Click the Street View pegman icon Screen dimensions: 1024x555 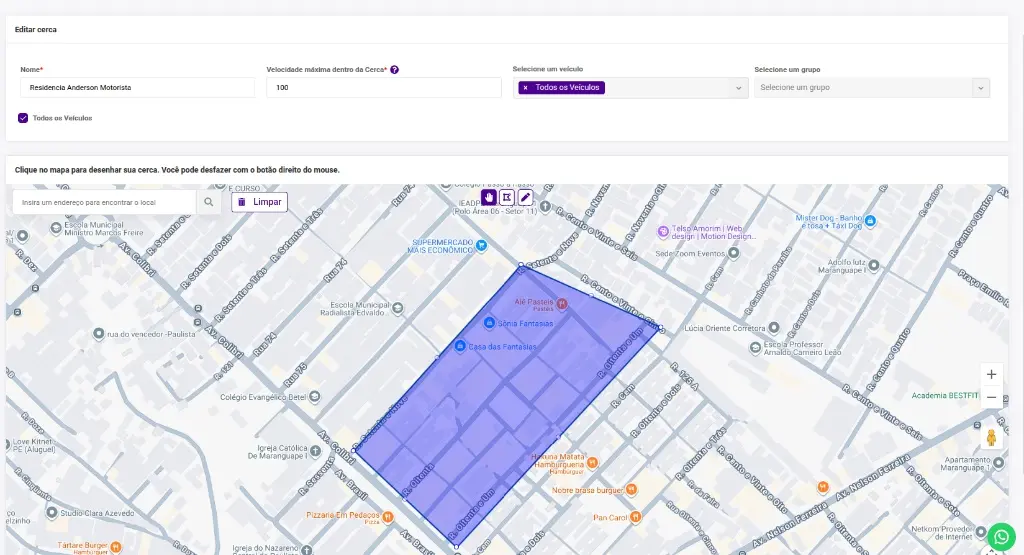[x=991, y=437]
